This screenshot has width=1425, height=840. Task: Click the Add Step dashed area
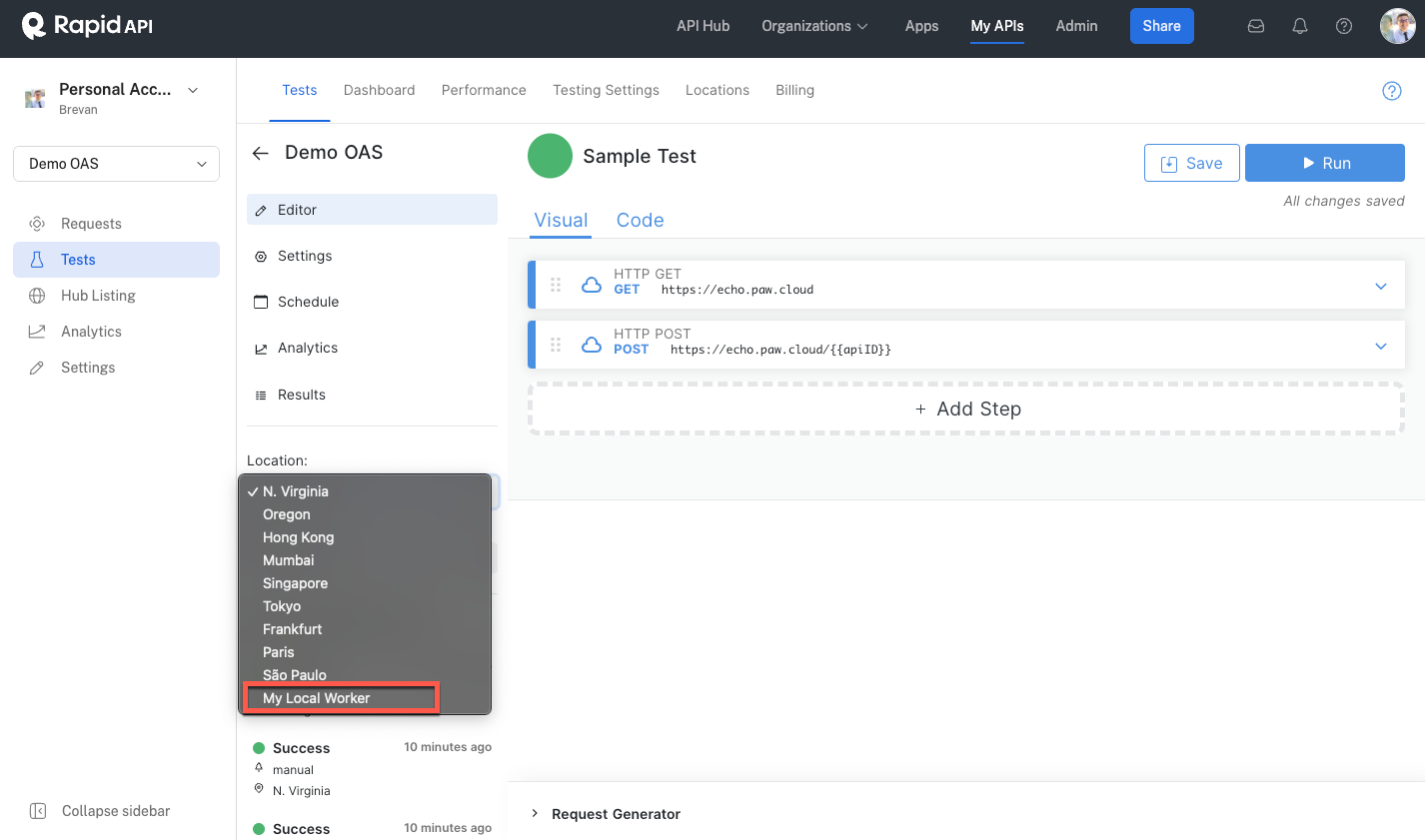click(966, 410)
